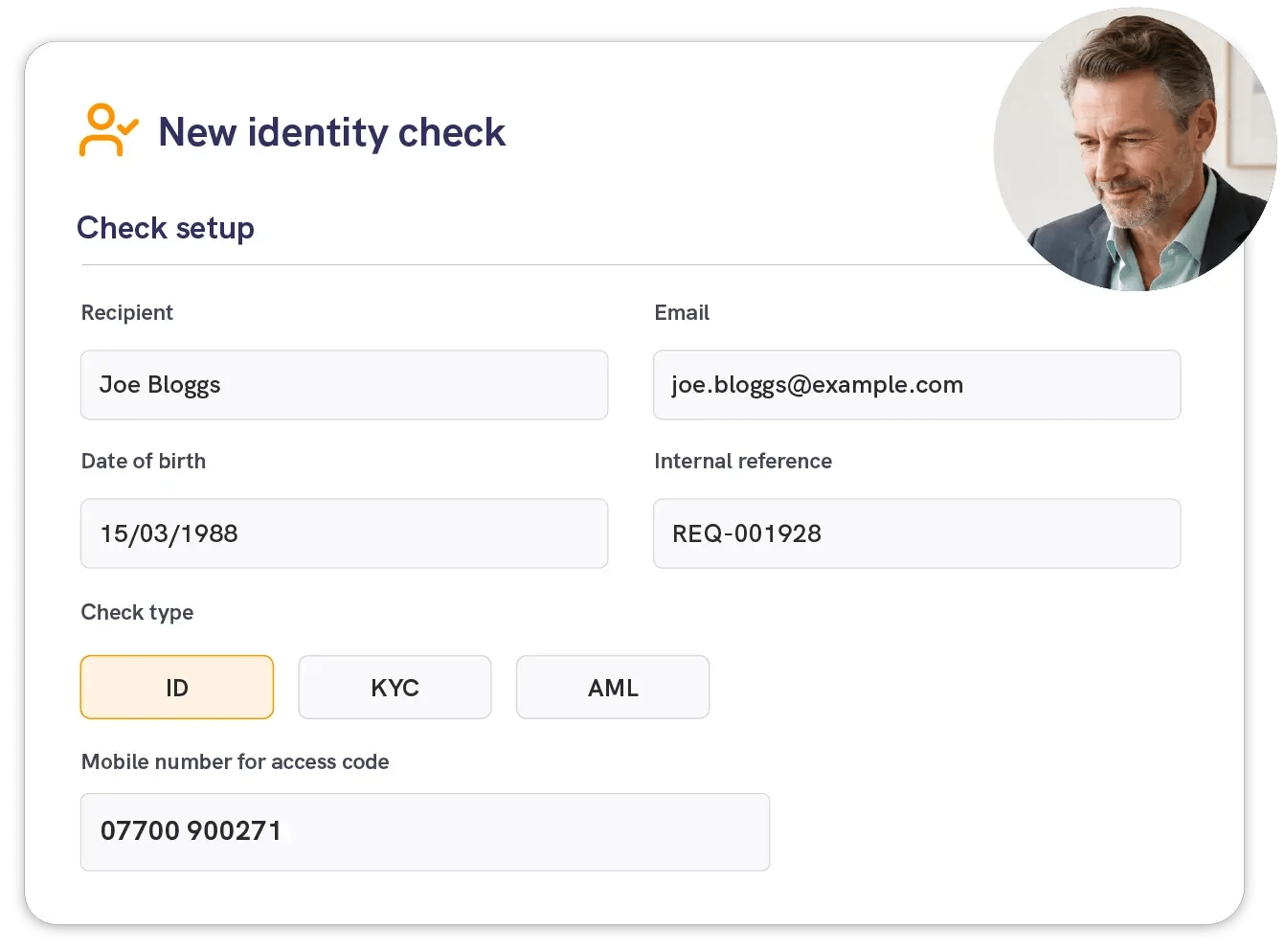Viewport: 1285px width, 952px height.
Task: Click the Recipient field with Joe Bloggs
Action: coord(344,385)
